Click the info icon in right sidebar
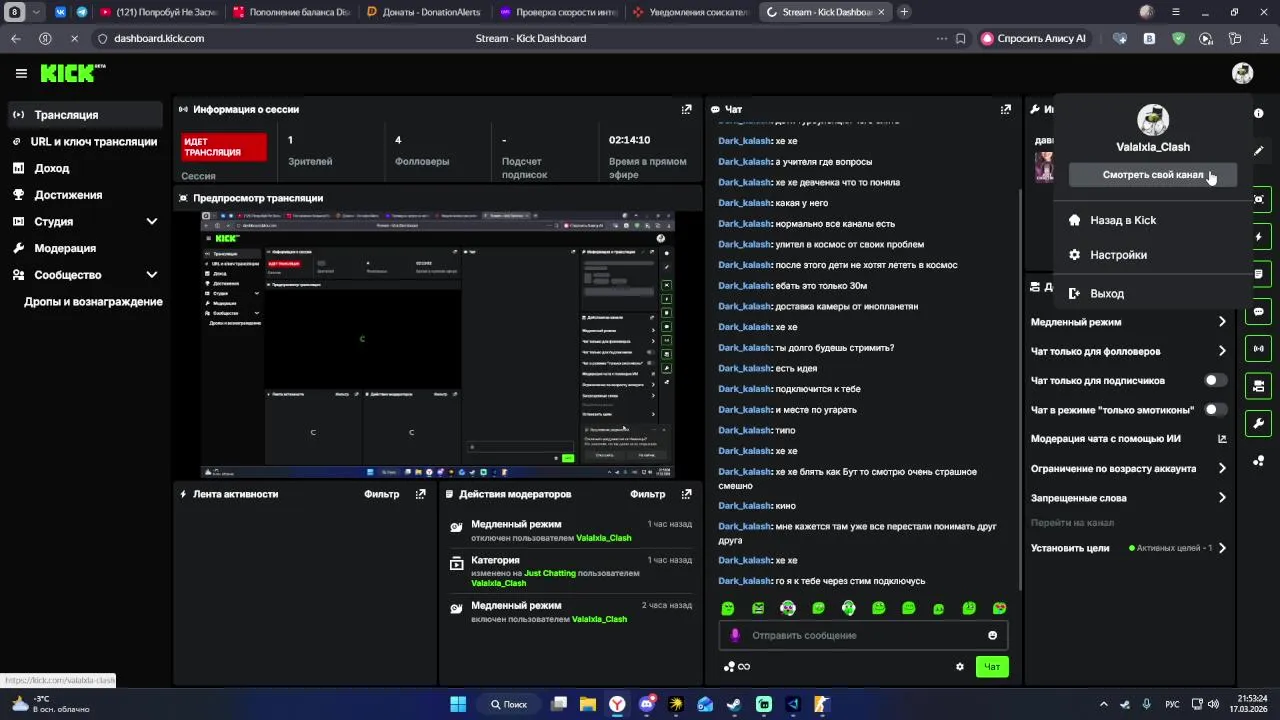The image size is (1280, 720). pos(1258,113)
